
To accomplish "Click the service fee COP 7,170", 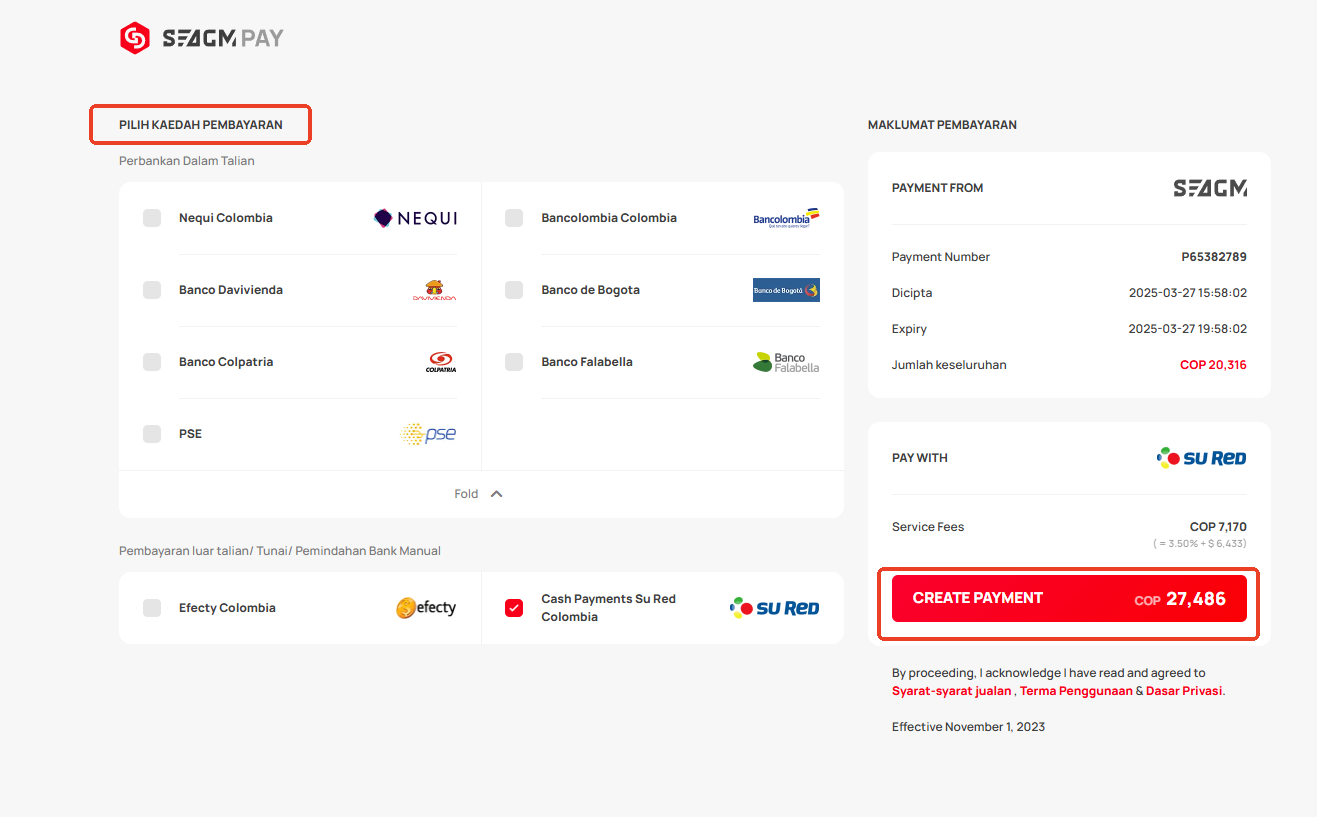I will [x=1218, y=527].
